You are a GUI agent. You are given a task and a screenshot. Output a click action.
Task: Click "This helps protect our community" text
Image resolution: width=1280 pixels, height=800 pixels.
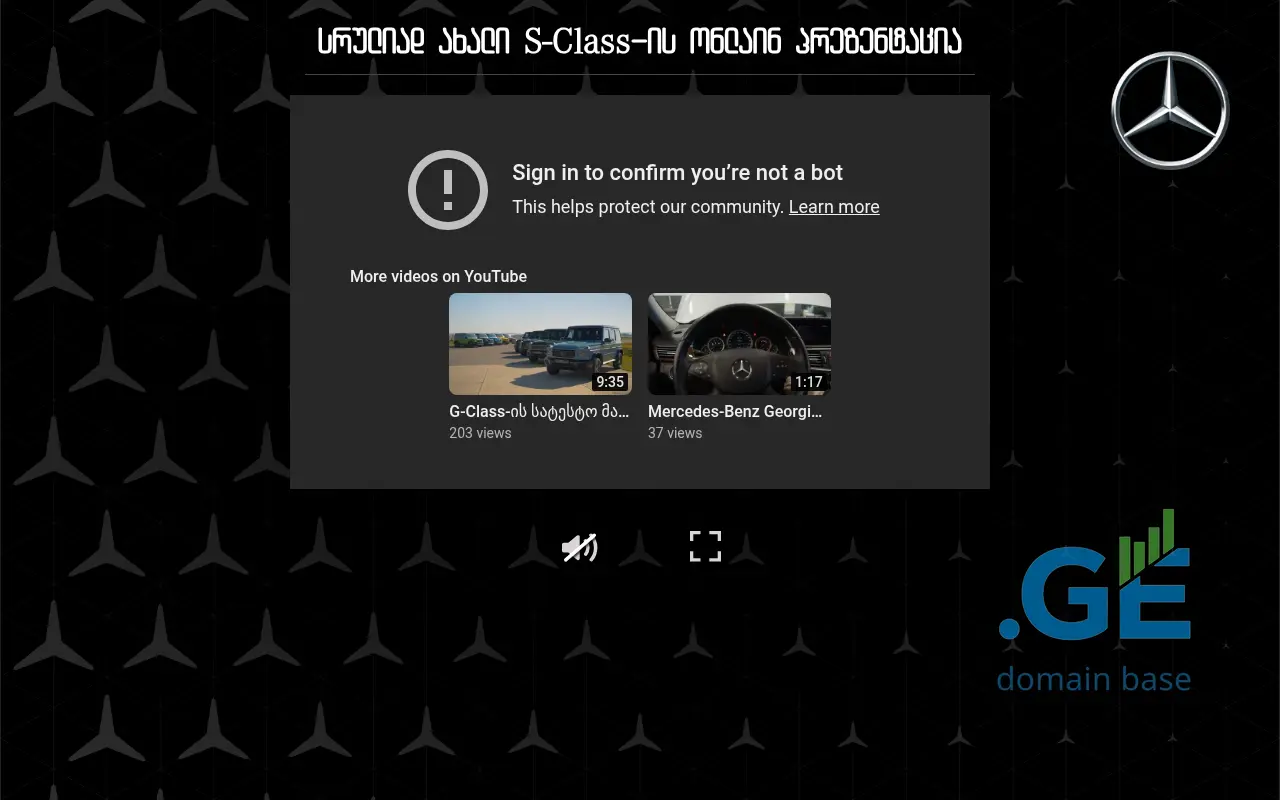[x=648, y=207]
